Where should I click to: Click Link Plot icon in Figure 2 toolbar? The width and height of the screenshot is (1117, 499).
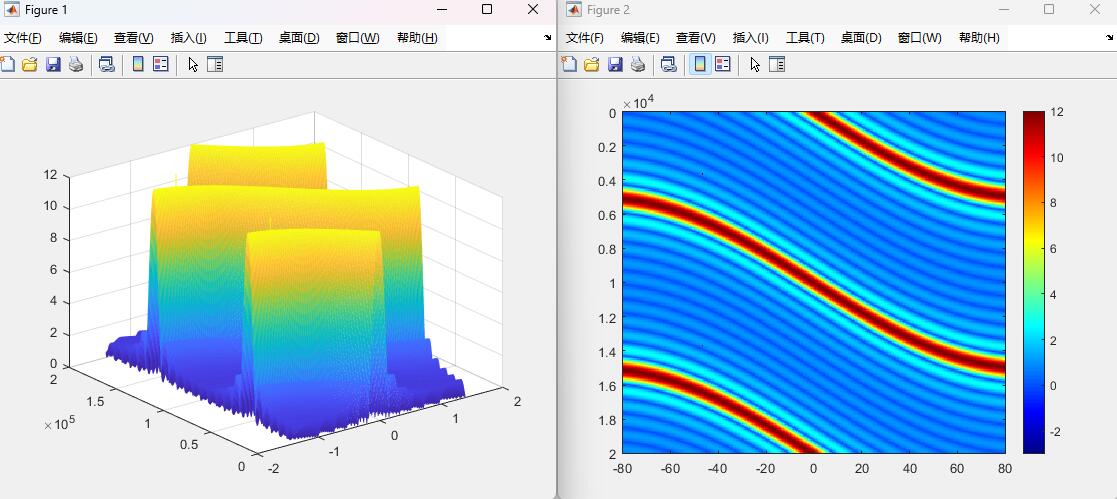(669, 65)
